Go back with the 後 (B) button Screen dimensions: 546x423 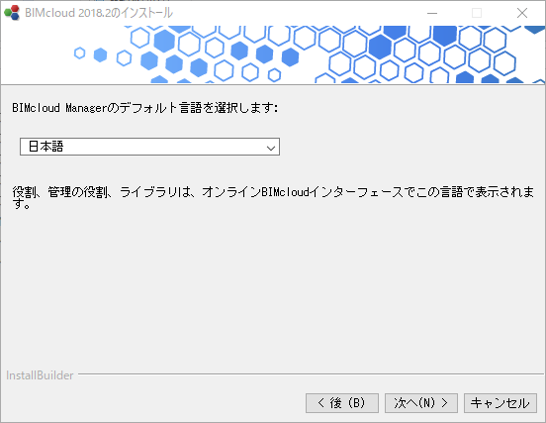342,403
